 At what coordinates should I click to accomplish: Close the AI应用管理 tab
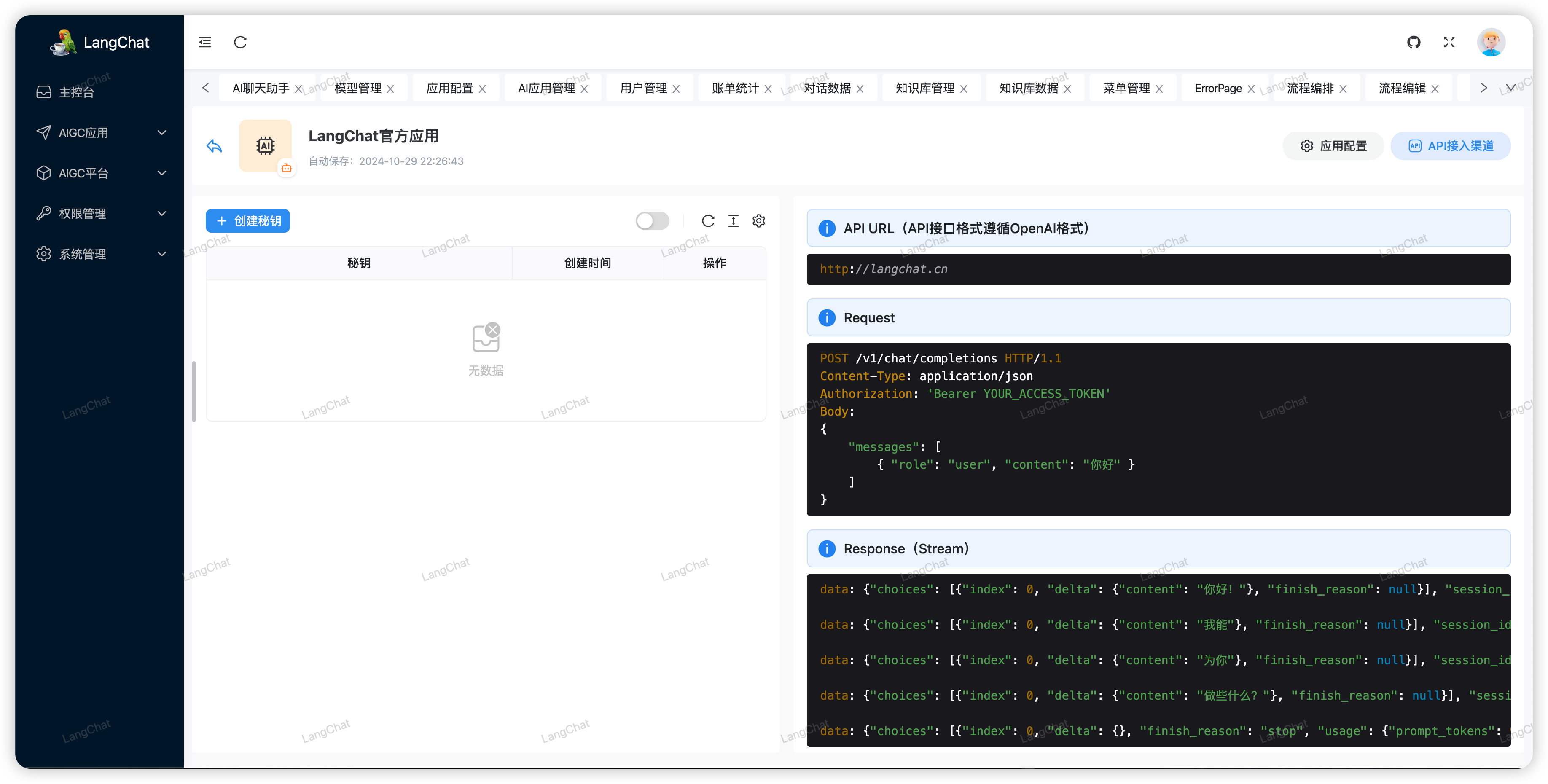click(x=585, y=89)
